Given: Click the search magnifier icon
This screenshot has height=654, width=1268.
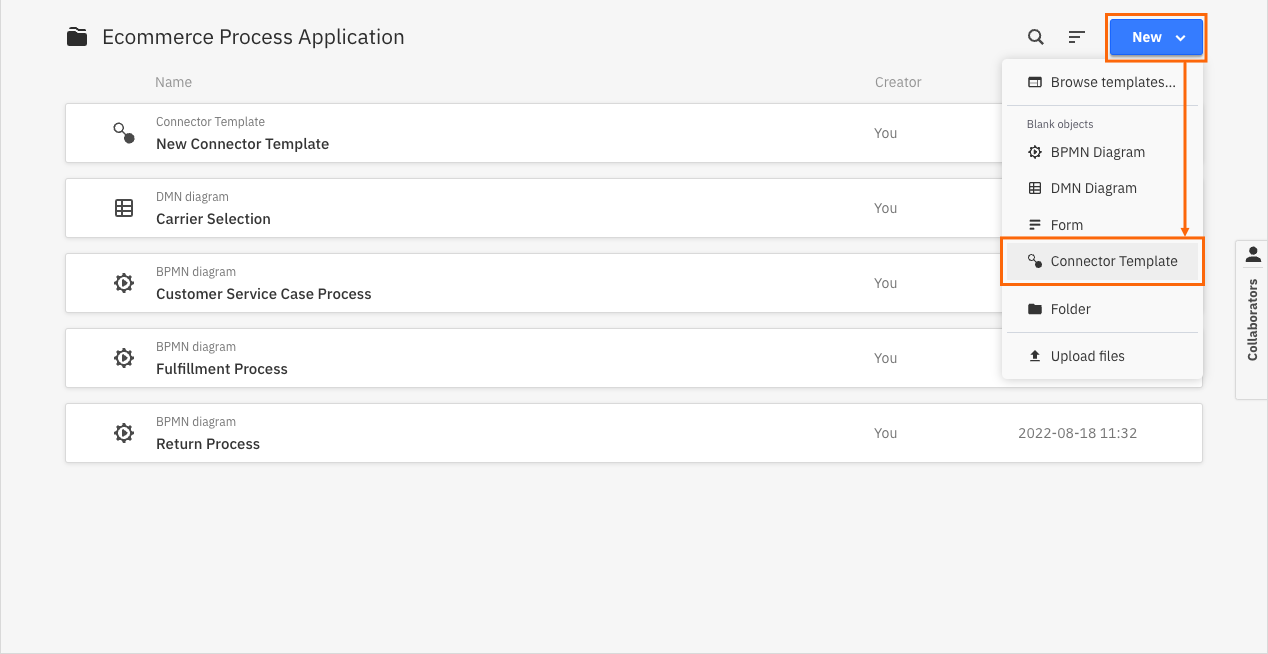Looking at the screenshot, I should (x=1036, y=37).
